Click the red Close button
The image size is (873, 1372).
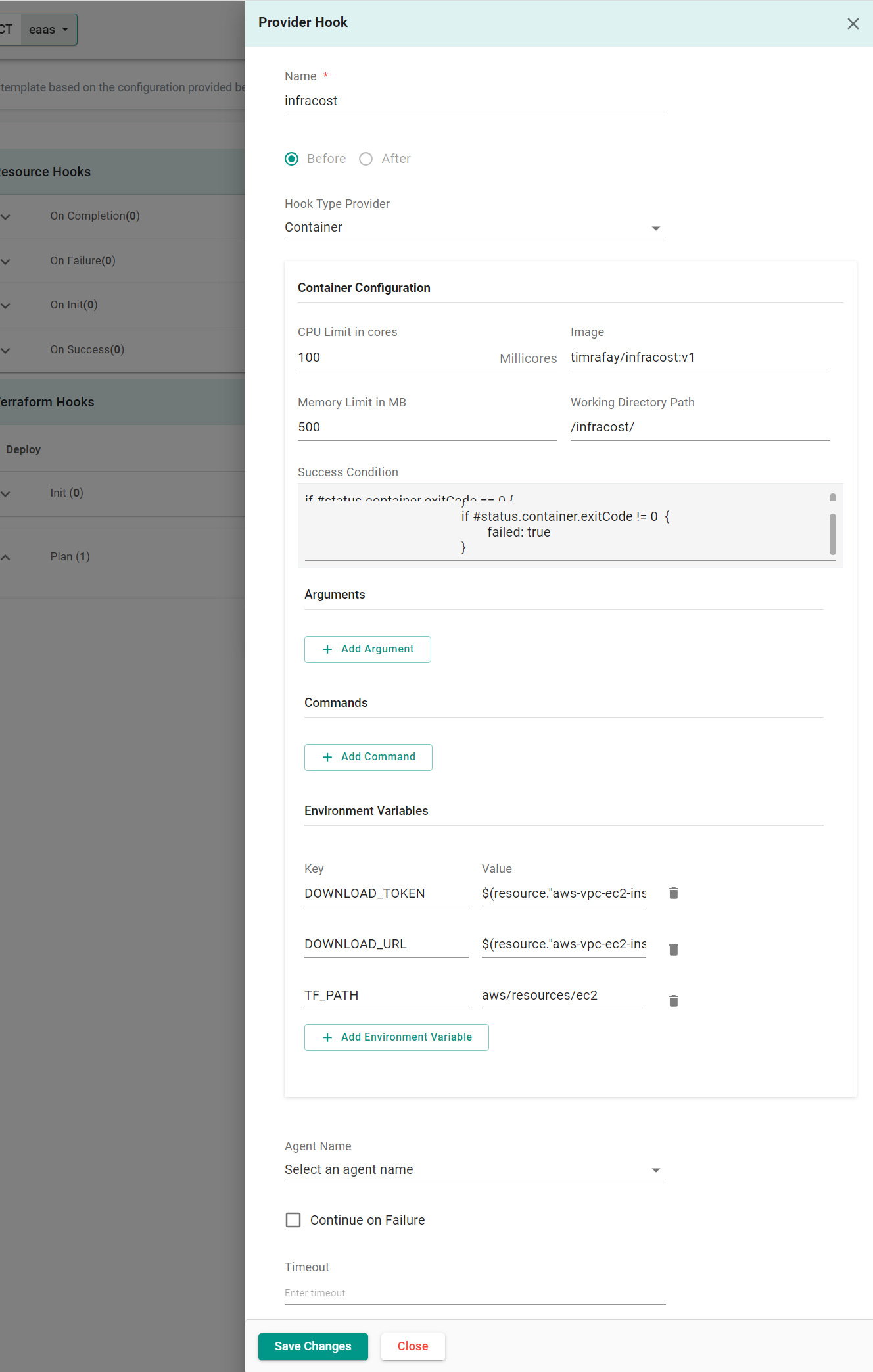tap(413, 1346)
